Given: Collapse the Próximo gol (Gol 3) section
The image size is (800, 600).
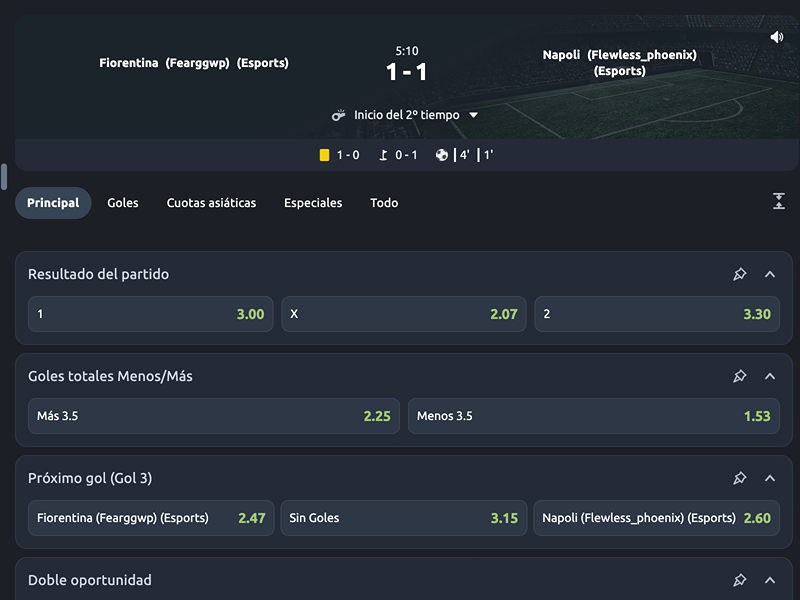Looking at the screenshot, I should pyautogui.click(x=770, y=478).
